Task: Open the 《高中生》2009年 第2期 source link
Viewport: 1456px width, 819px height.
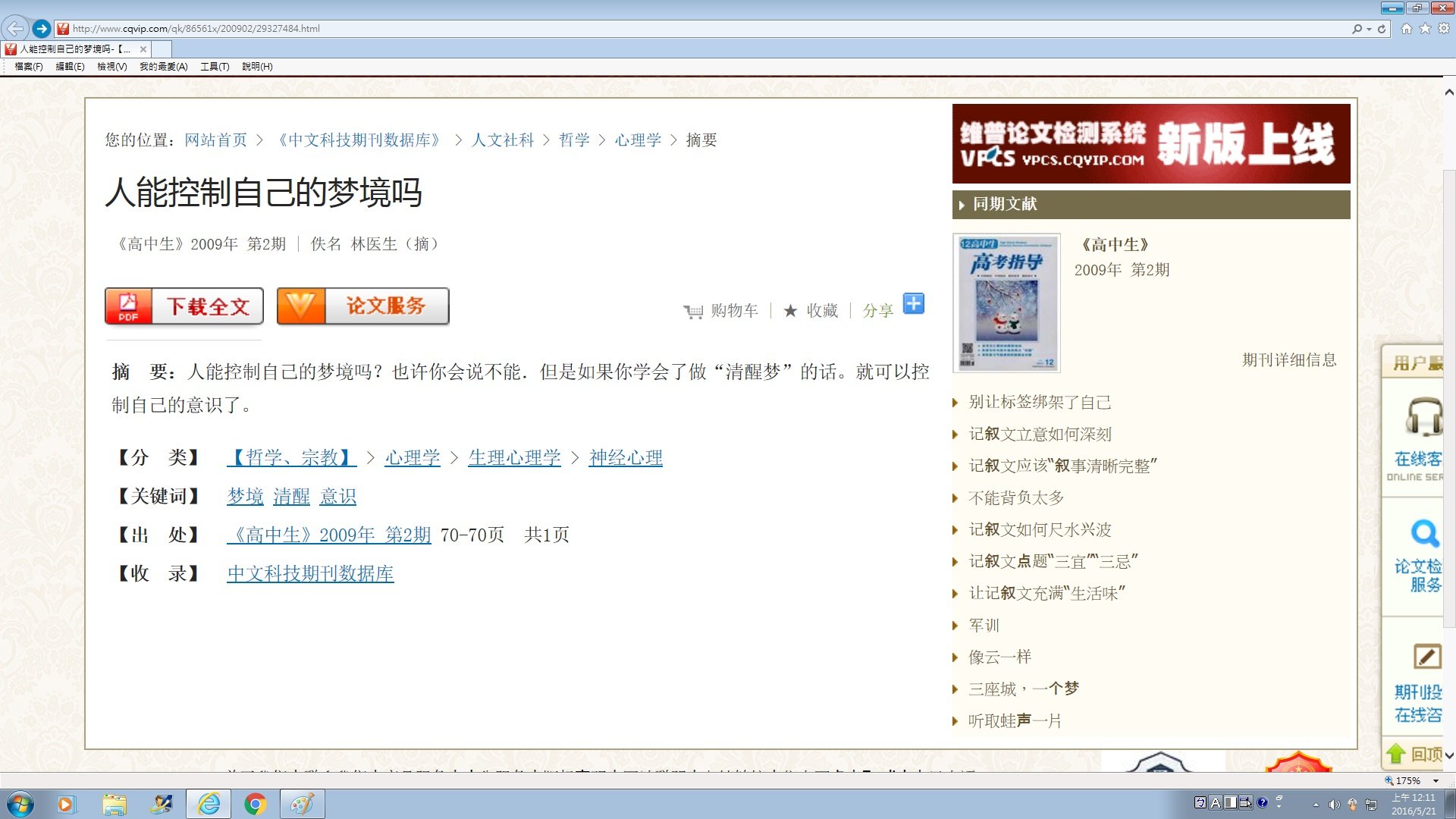Action: [x=328, y=535]
